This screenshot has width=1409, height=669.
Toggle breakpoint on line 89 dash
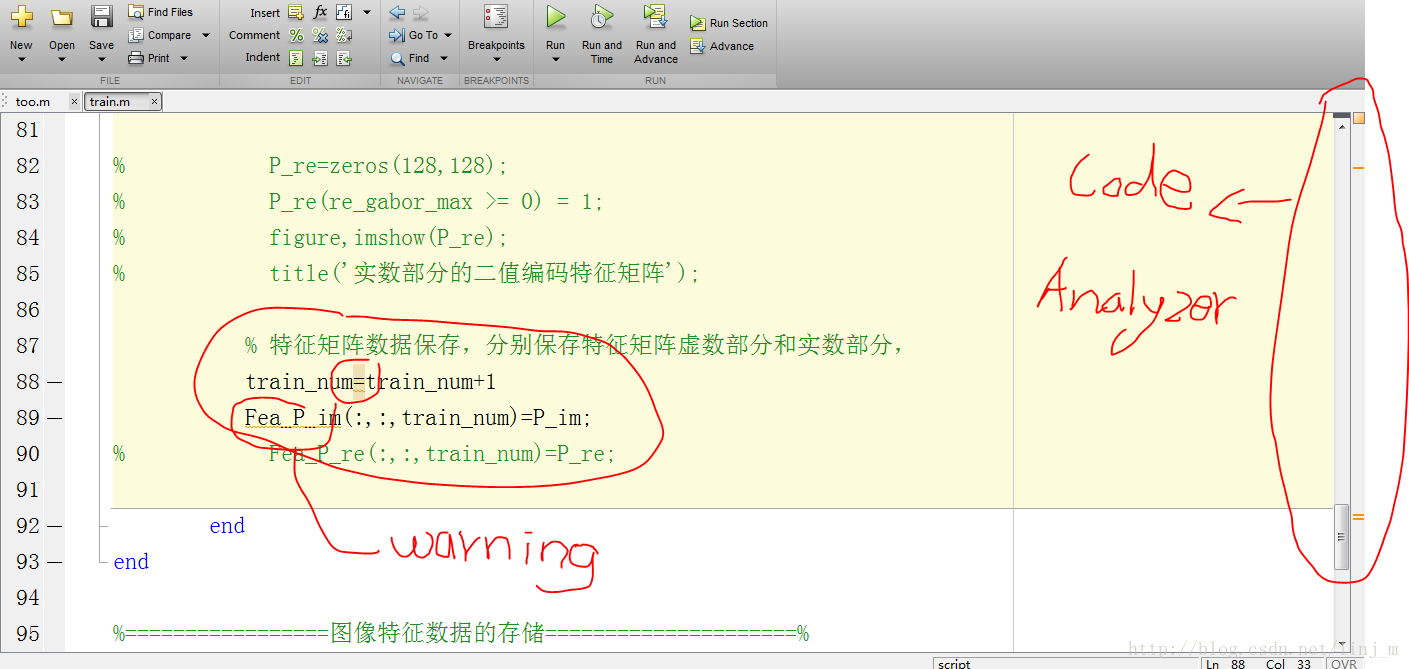(54, 418)
